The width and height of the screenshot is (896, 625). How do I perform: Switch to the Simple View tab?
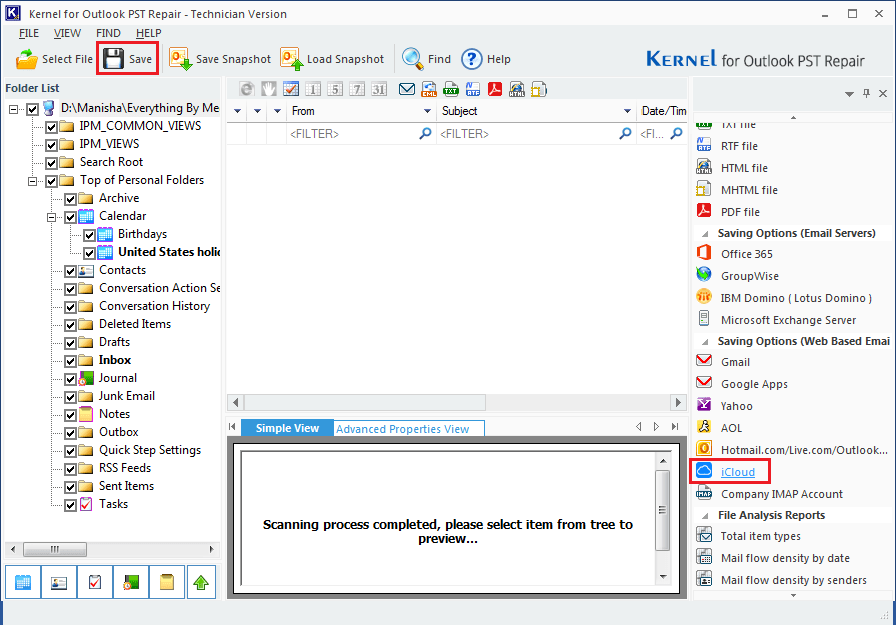pyautogui.click(x=287, y=428)
